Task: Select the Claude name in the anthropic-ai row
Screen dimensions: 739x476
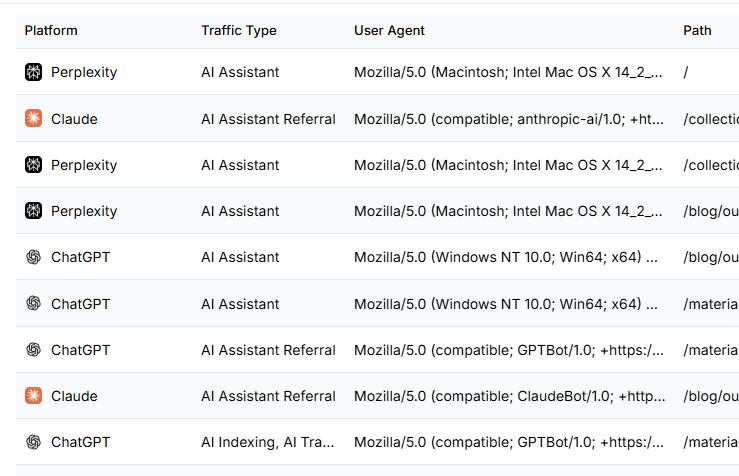Action: pos(74,119)
